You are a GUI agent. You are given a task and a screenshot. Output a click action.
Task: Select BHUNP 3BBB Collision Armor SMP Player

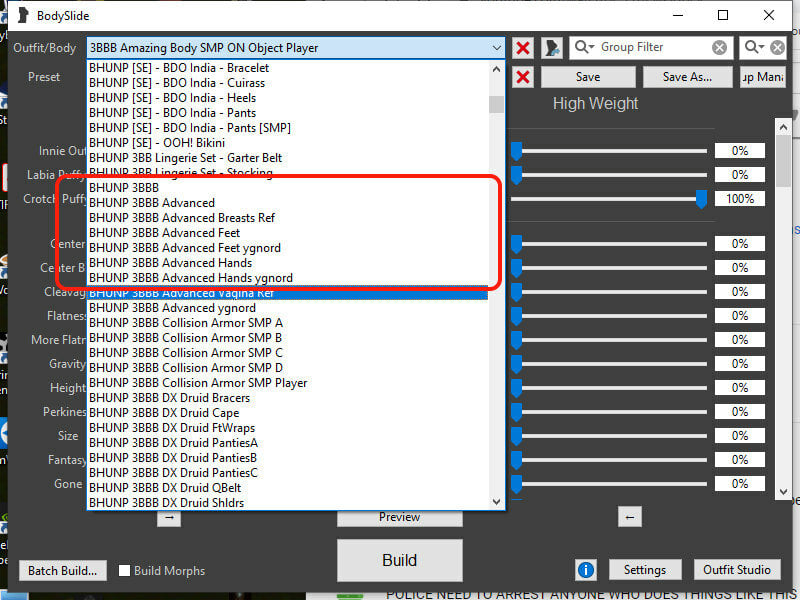(287, 383)
